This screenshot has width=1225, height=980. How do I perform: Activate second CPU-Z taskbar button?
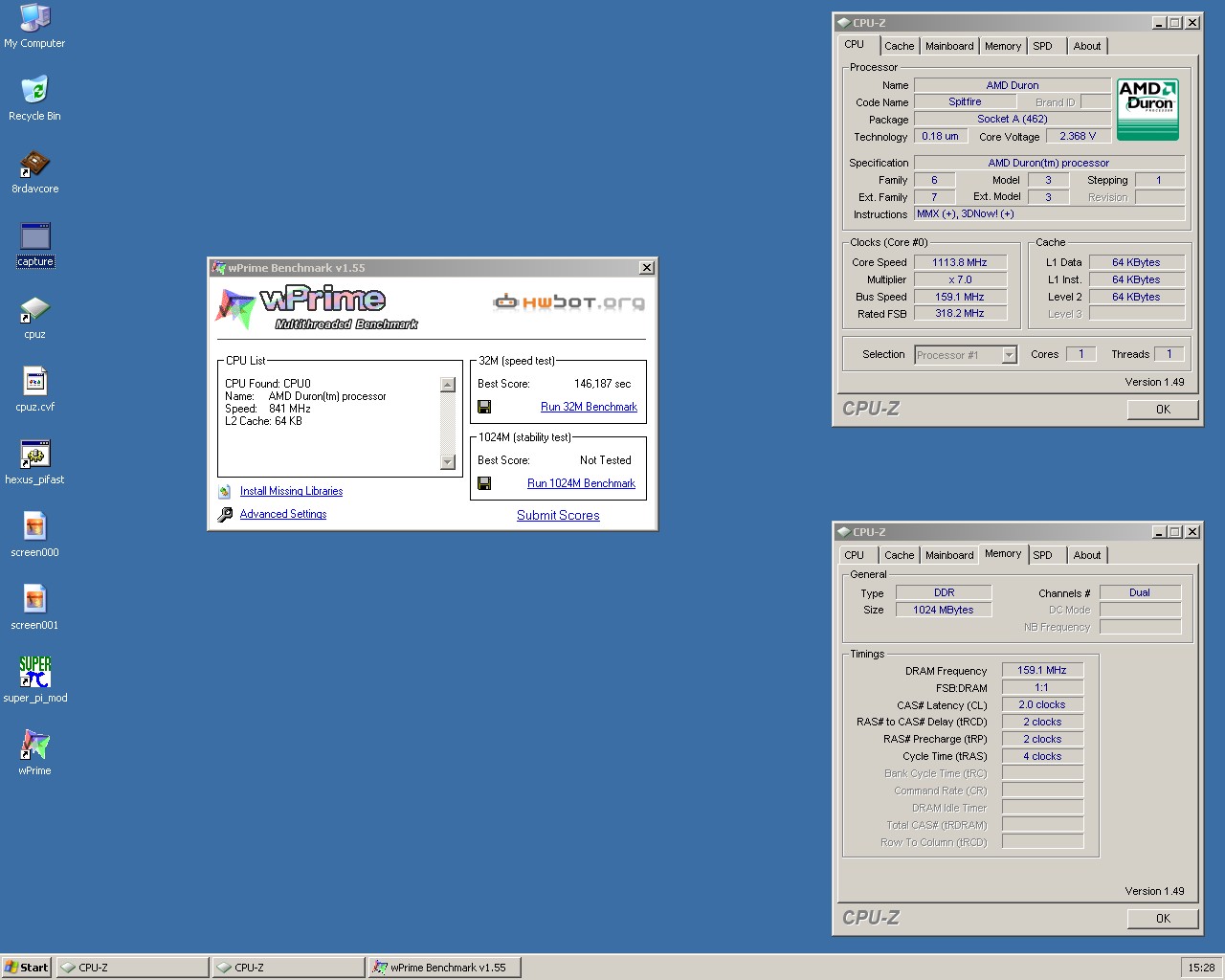click(x=288, y=968)
